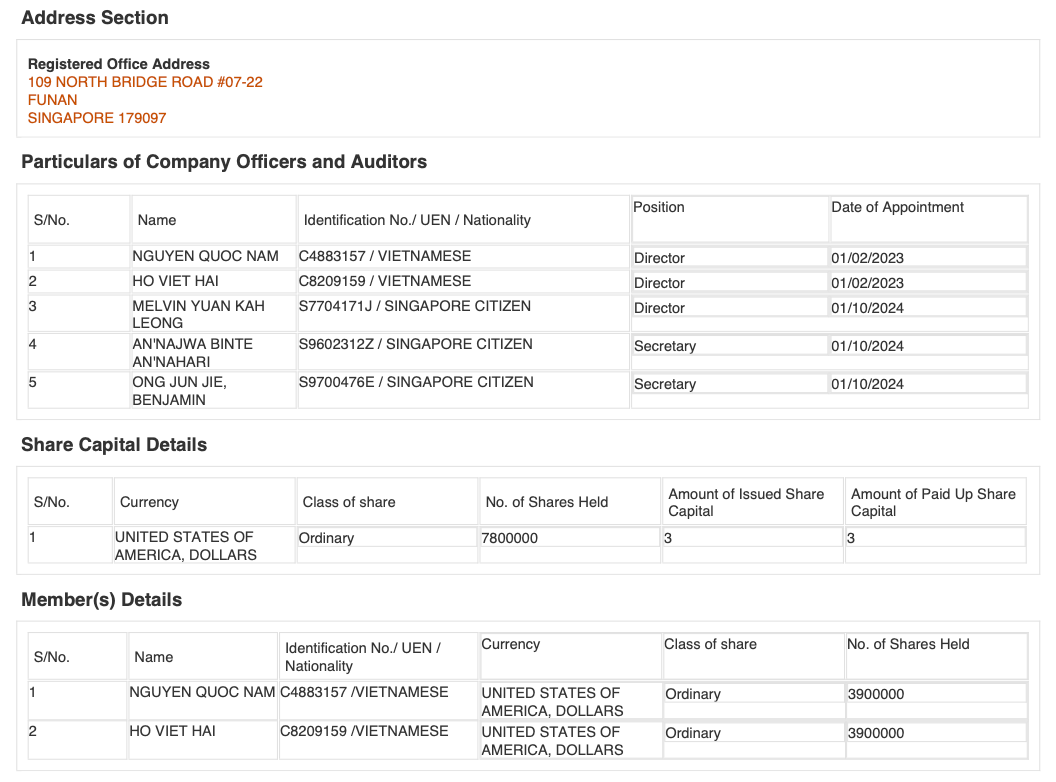Select the Registered Office Address label
Viewport: 1056px width, 782px height.
point(119,64)
